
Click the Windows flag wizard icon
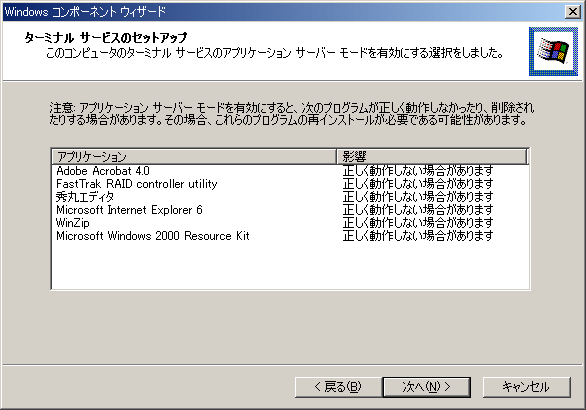tap(553, 52)
